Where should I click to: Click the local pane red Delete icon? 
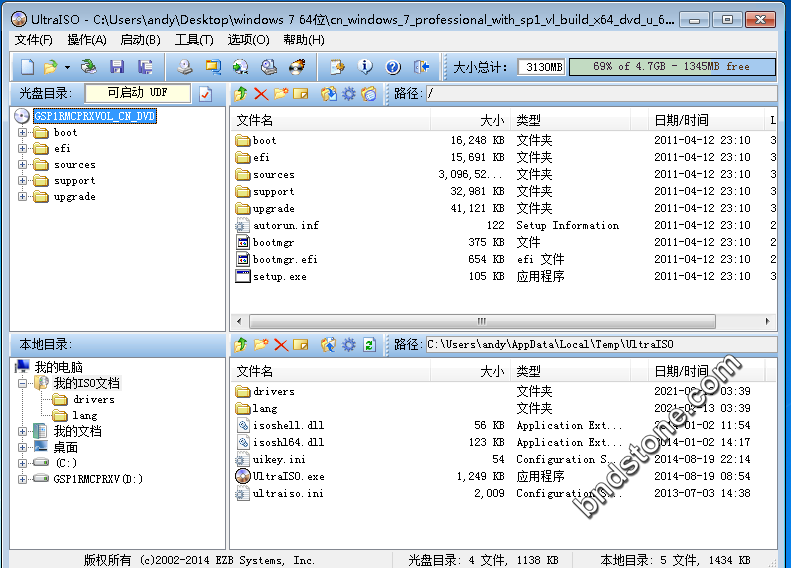coord(281,345)
